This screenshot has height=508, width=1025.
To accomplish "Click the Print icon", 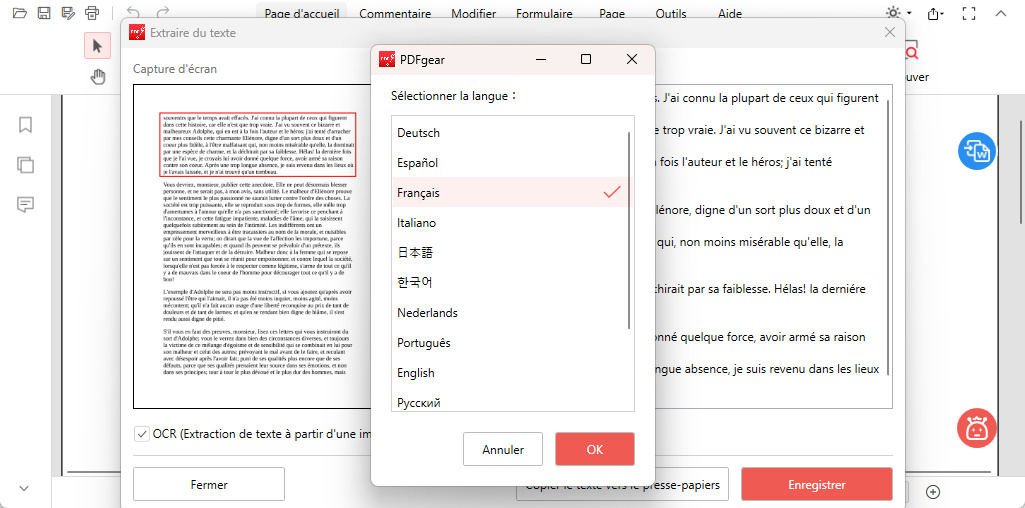I will point(93,12).
